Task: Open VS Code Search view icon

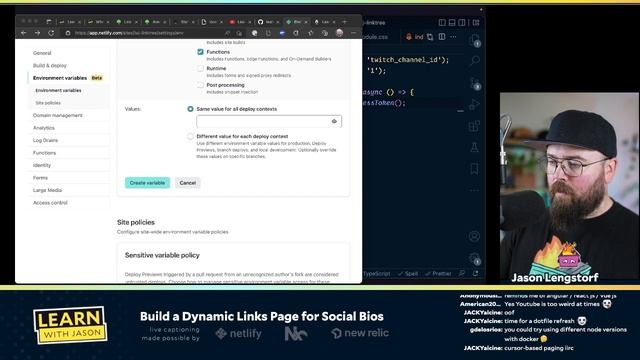Action: pos(474,61)
